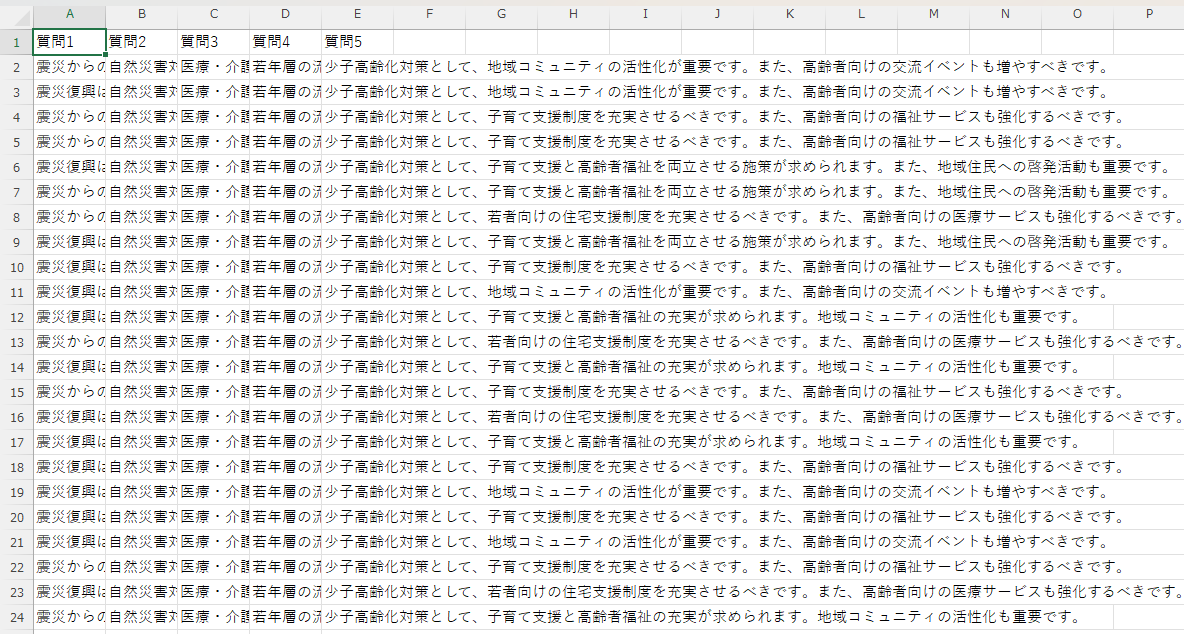Select row 12 header
This screenshot has height=634, width=1184.
point(17,316)
